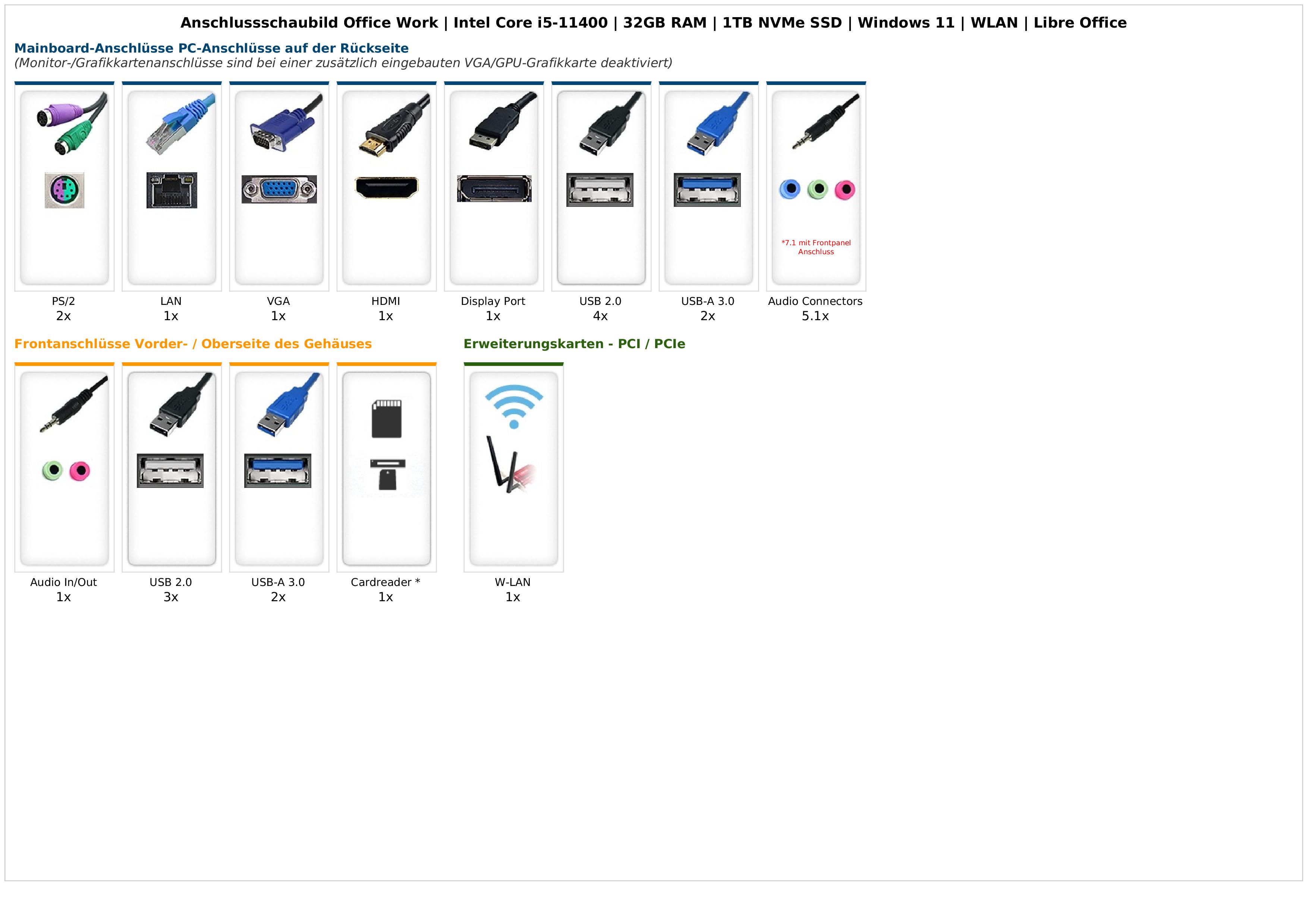Select the front USB 2.0 black plug image
Screen dimensions: 1308x924
(x=180, y=405)
